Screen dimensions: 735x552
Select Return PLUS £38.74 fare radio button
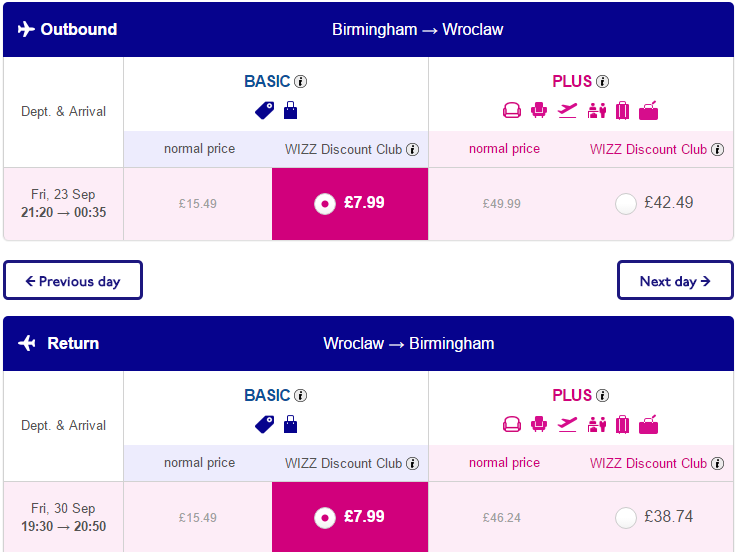click(626, 518)
